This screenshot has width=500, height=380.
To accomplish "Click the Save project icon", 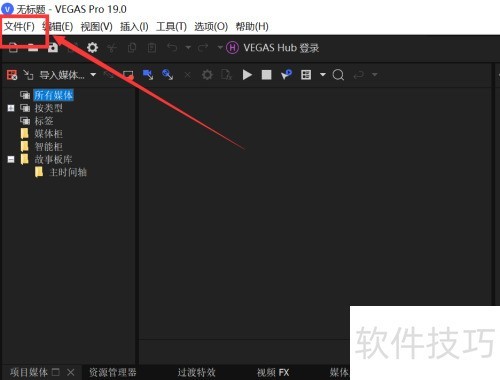I will click(x=53, y=48).
